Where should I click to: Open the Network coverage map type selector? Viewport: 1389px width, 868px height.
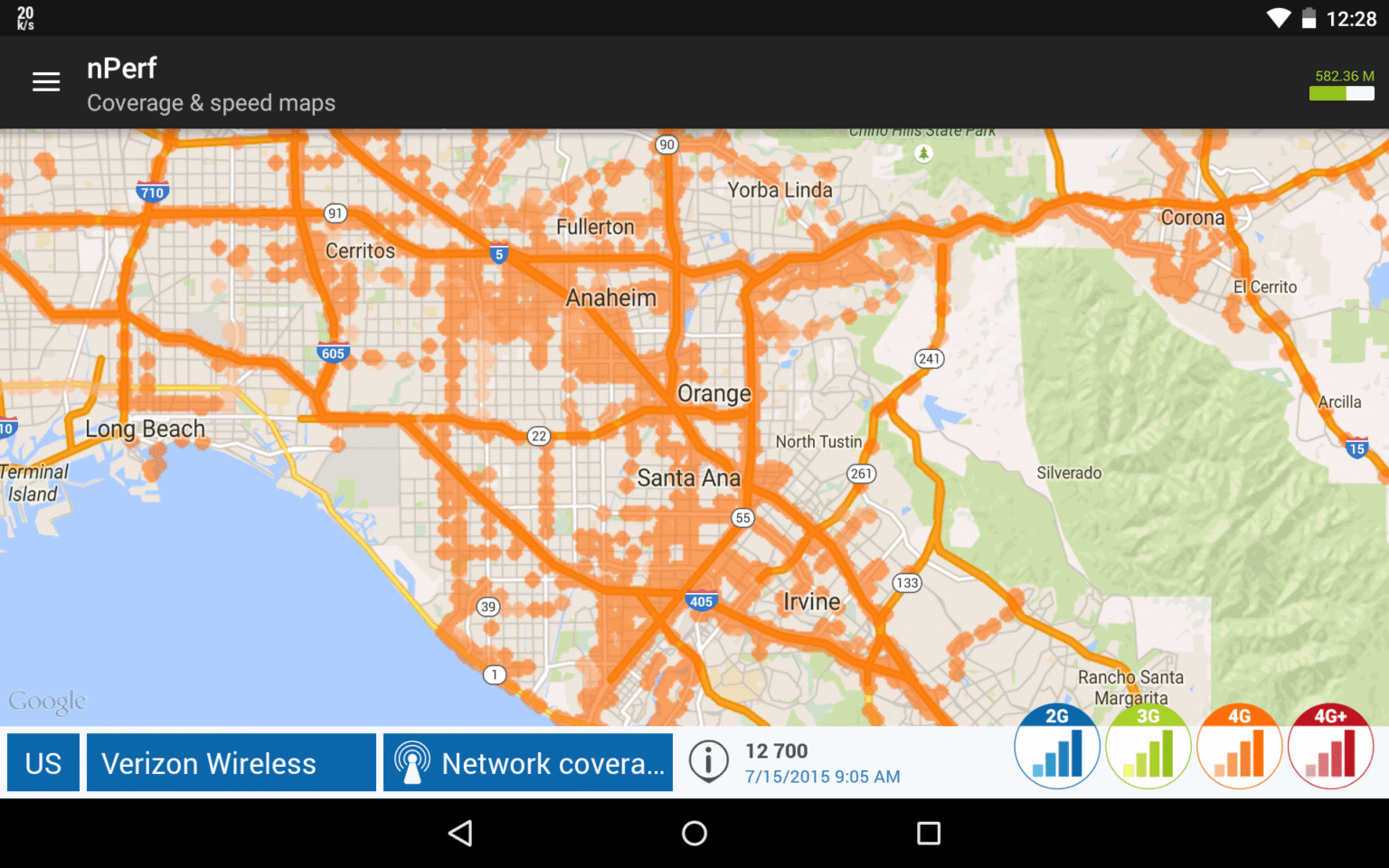click(527, 762)
